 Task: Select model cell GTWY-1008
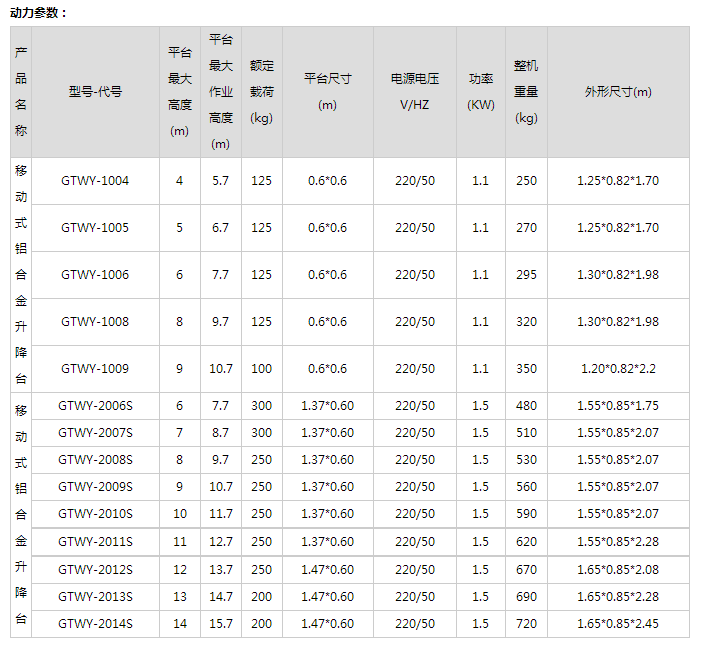(95, 322)
